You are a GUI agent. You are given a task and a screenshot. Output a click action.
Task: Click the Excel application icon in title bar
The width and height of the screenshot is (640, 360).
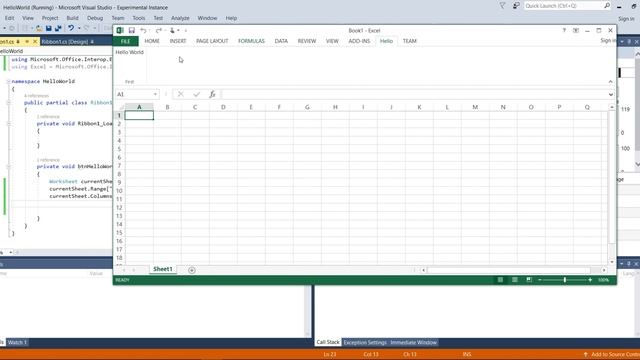120,30
